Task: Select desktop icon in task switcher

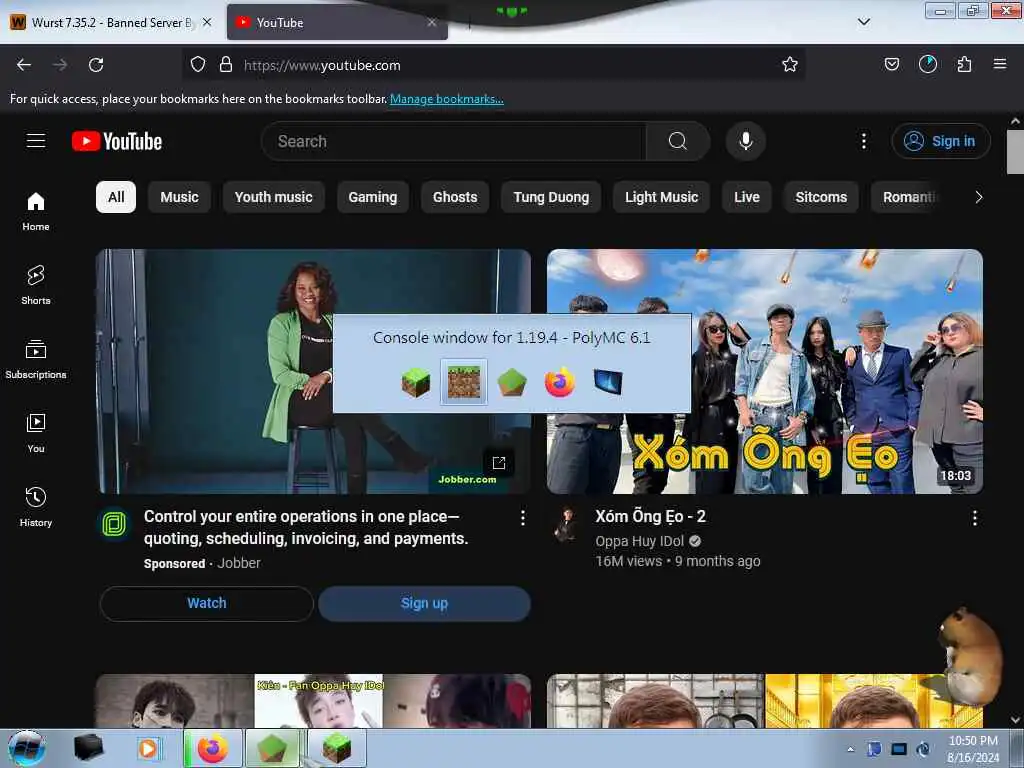Action: [608, 382]
